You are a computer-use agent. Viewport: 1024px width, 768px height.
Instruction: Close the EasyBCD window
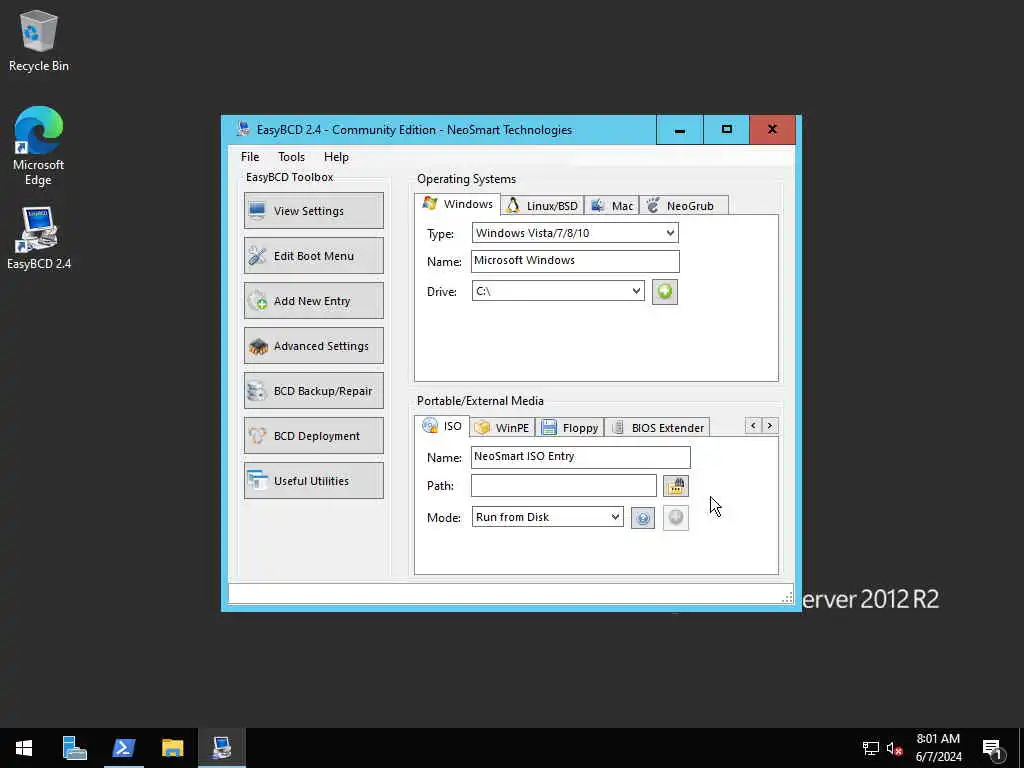(x=773, y=130)
